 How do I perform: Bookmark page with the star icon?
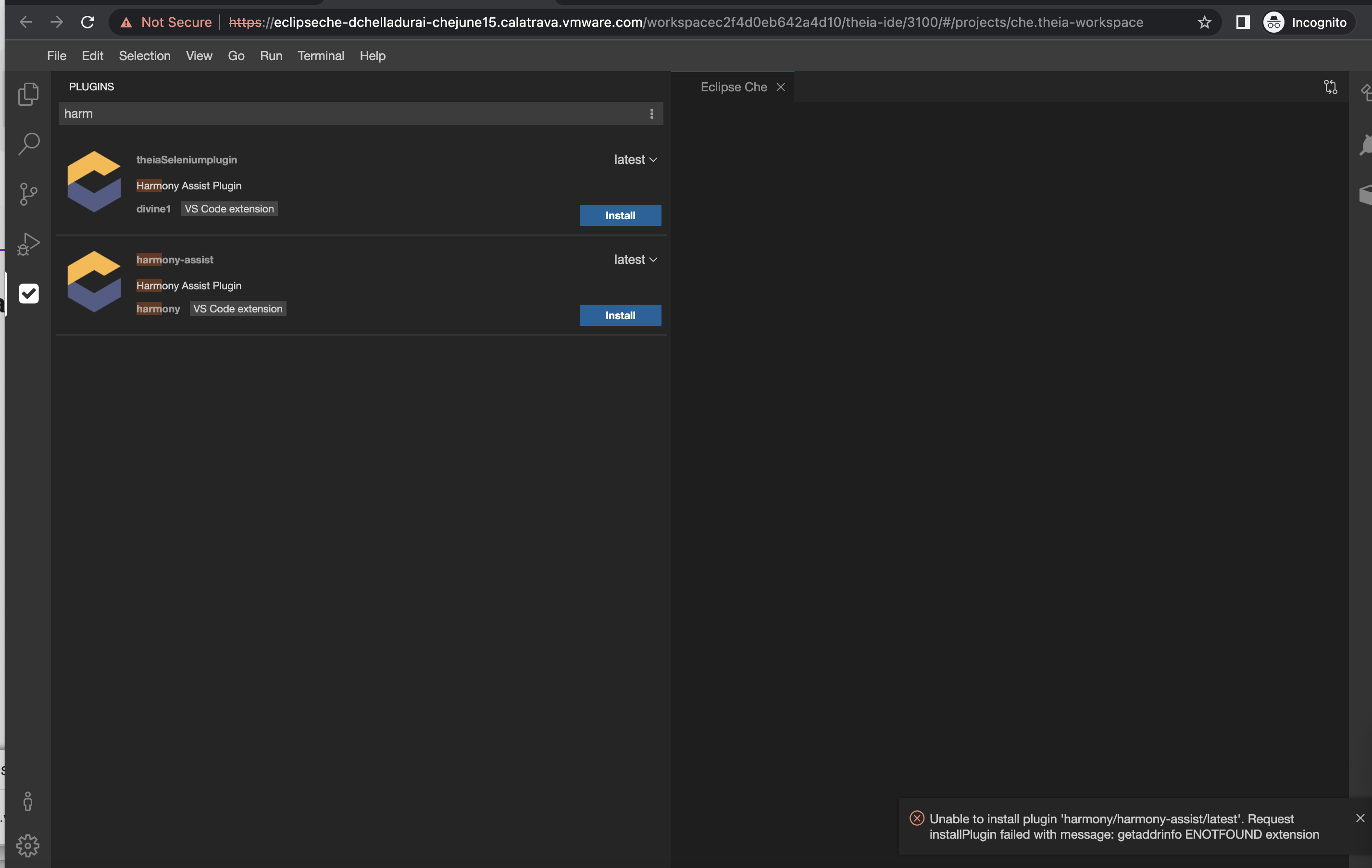(1204, 22)
